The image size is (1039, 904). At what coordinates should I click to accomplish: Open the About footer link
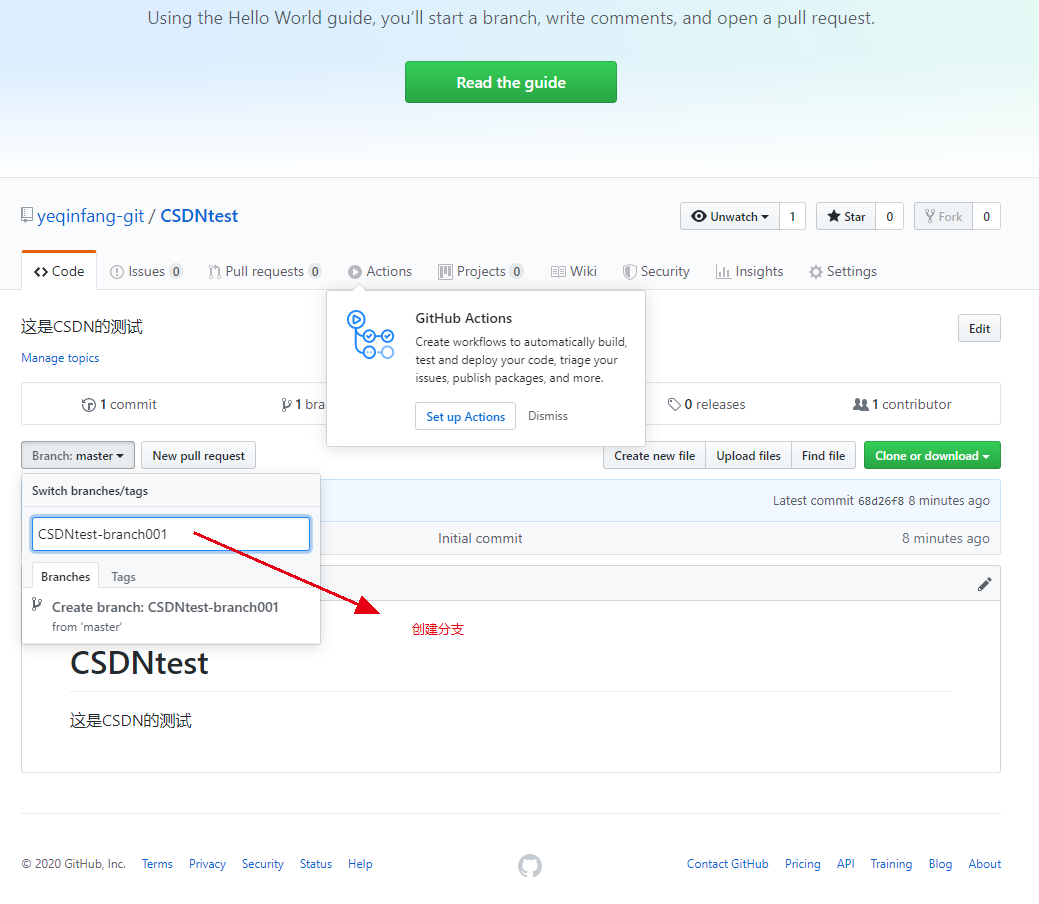[x=984, y=864]
